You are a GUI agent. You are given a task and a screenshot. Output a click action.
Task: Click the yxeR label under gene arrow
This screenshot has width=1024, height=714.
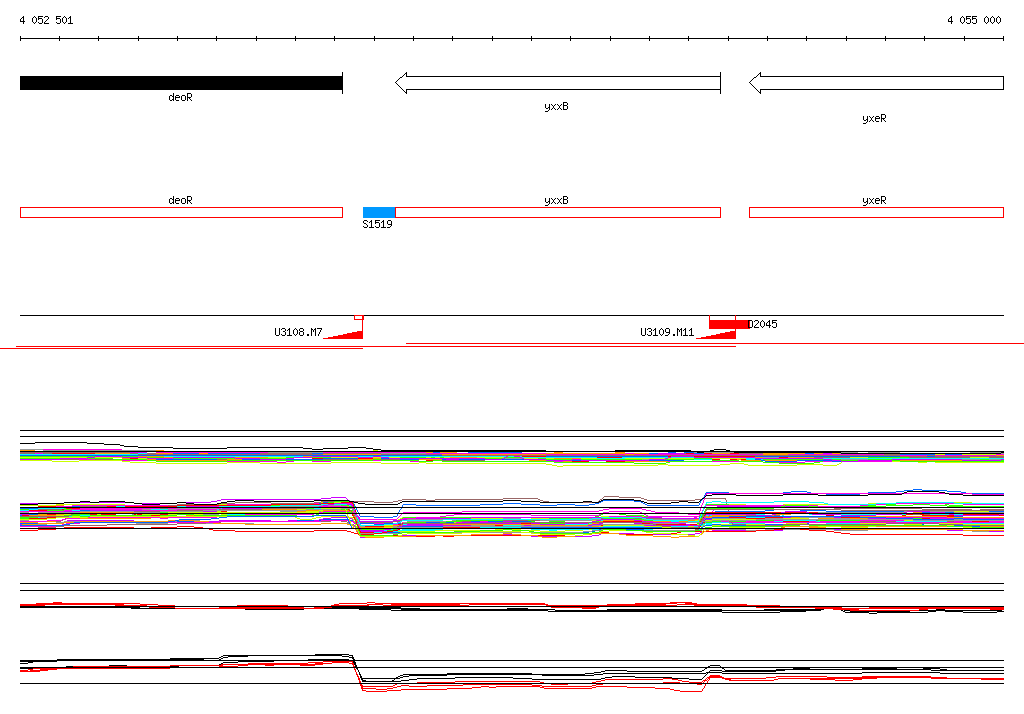(x=874, y=118)
